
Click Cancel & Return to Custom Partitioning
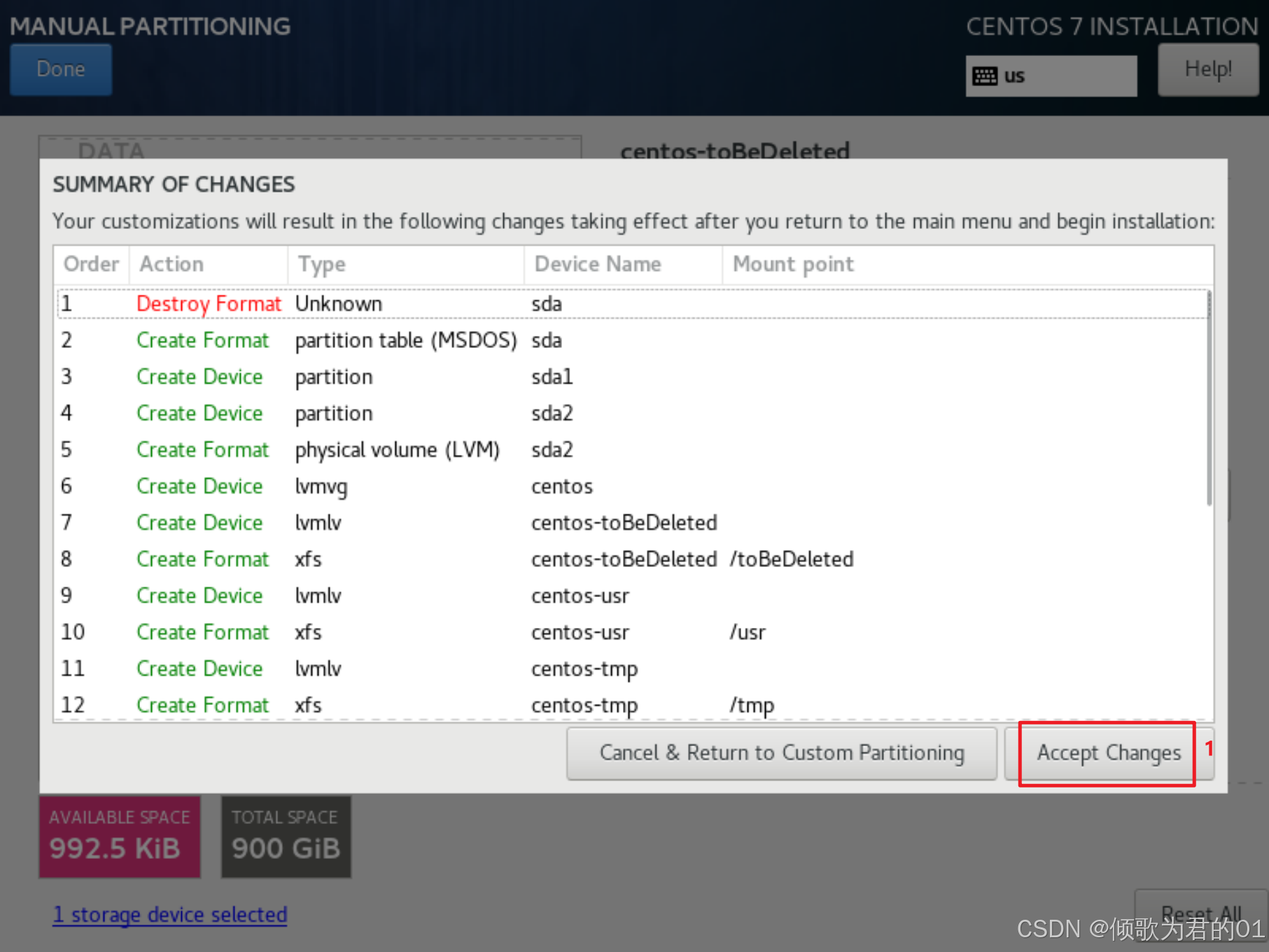click(782, 753)
